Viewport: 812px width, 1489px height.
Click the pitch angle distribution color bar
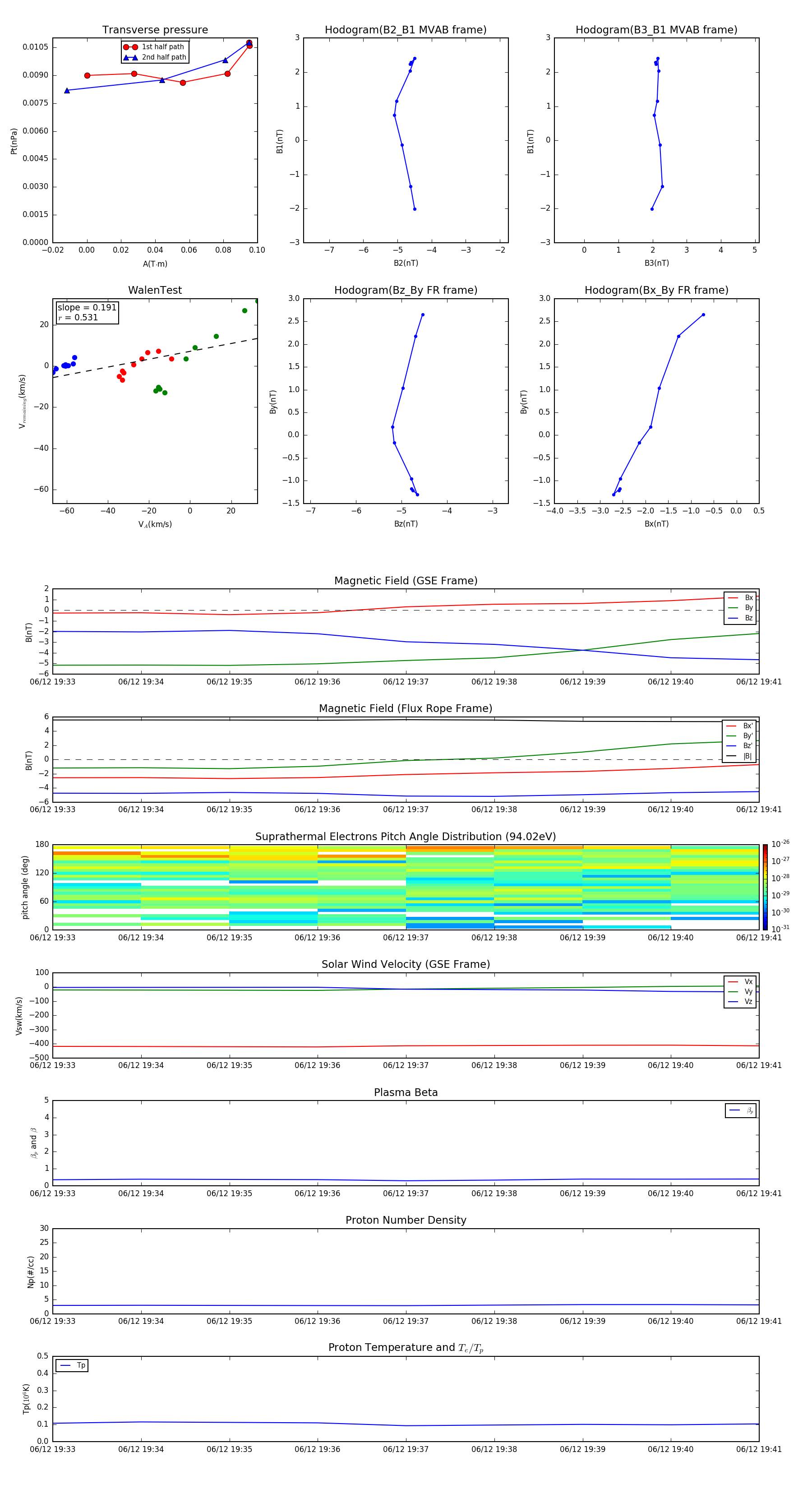(765, 887)
